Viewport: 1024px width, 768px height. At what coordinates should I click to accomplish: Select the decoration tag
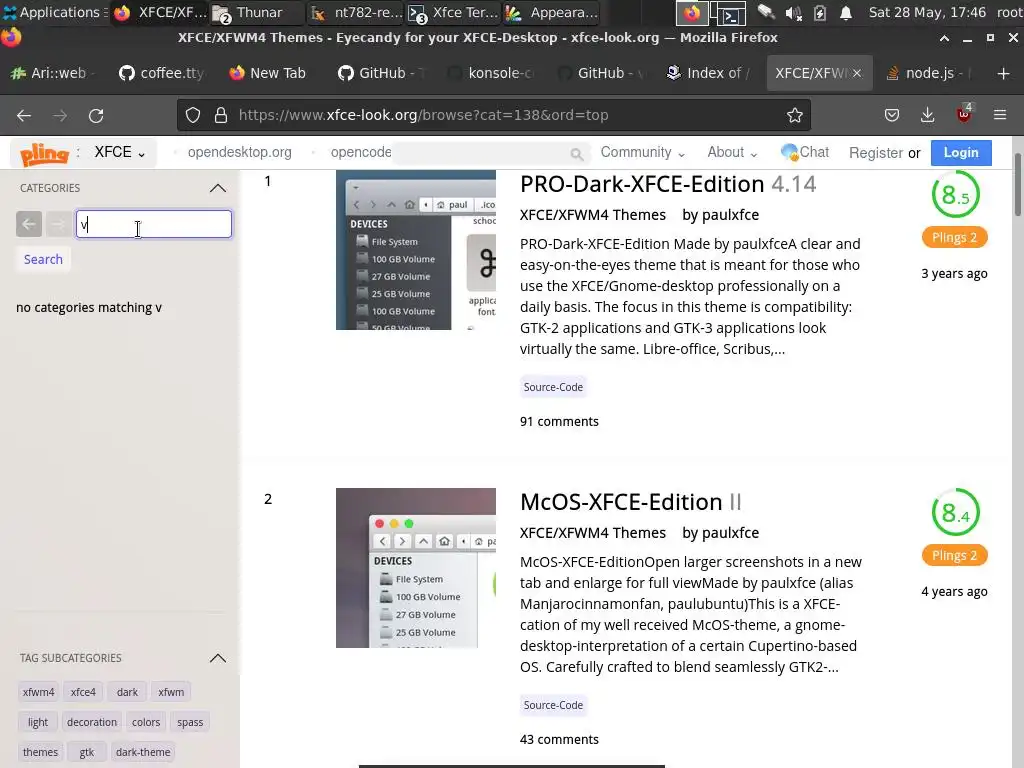(91, 722)
